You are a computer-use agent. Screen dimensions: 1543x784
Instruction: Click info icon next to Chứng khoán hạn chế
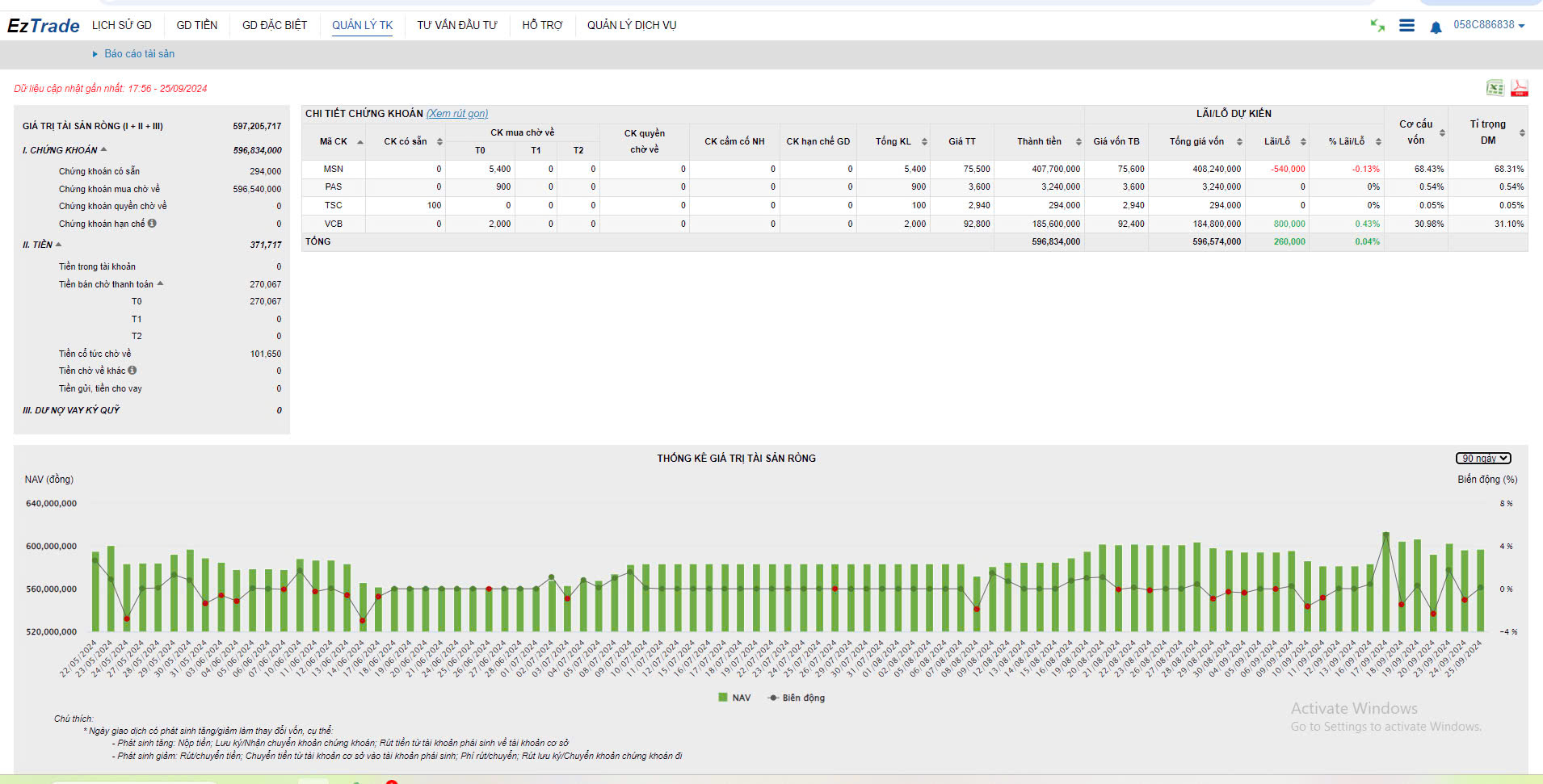(x=152, y=224)
